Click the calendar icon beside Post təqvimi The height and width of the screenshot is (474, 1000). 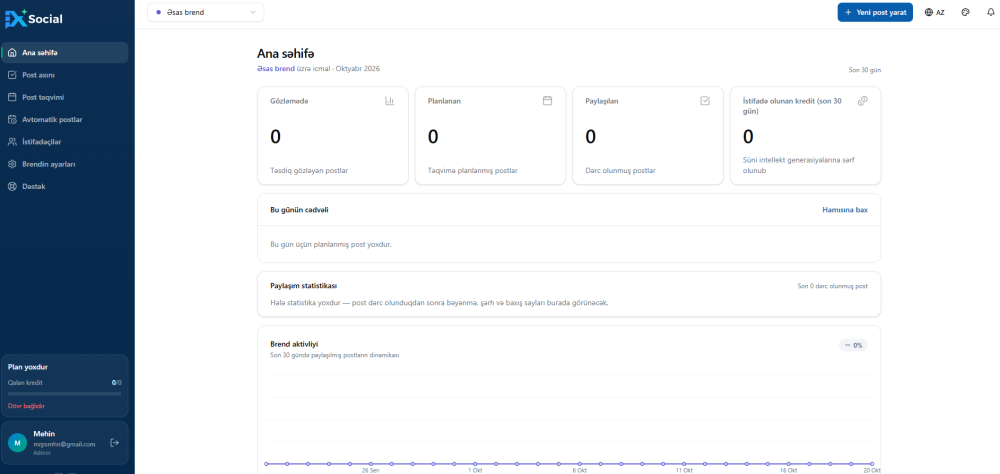12,98
